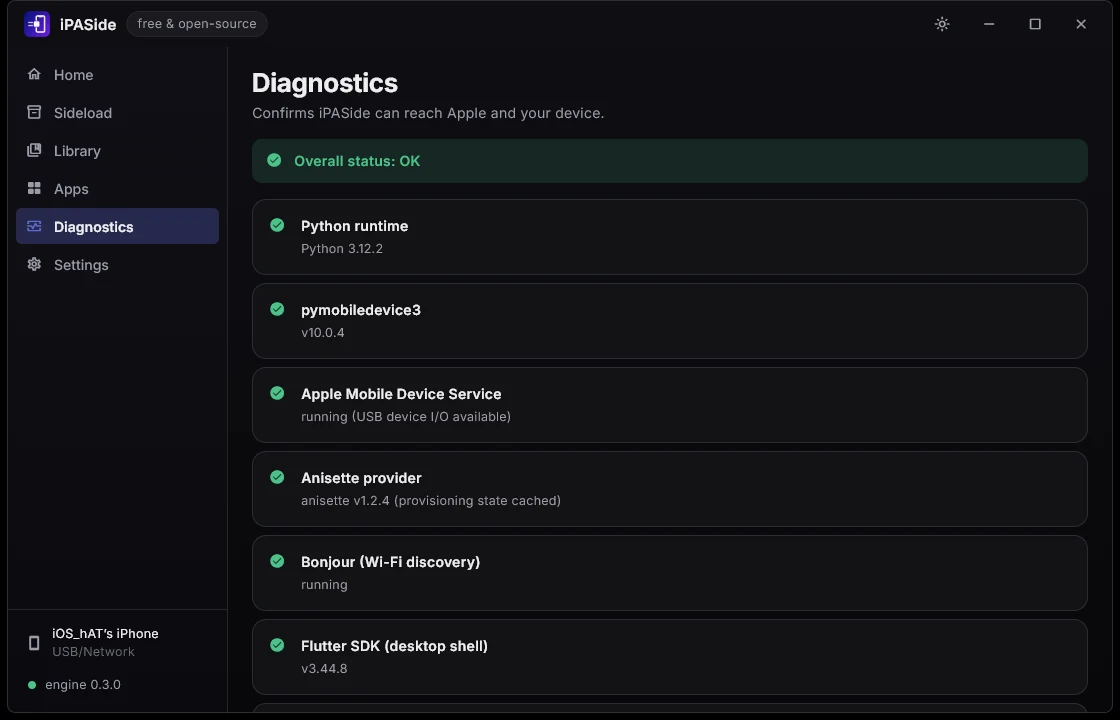The height and width of the screenshot is (720, 1120).
Task: Click the Bonjour check icon
Action: click(x=277, y=561)
